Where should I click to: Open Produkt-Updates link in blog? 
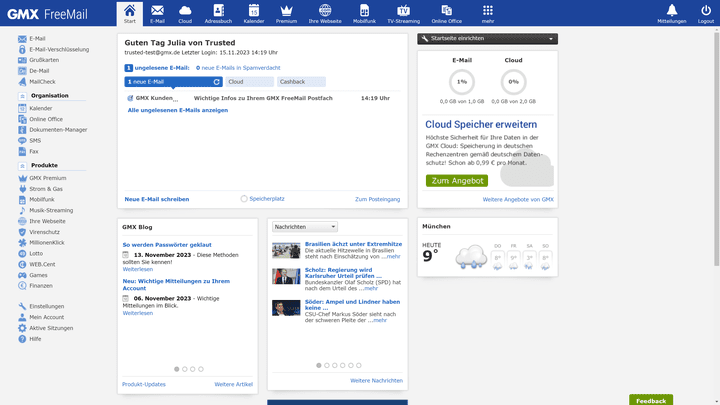[144, 384]
